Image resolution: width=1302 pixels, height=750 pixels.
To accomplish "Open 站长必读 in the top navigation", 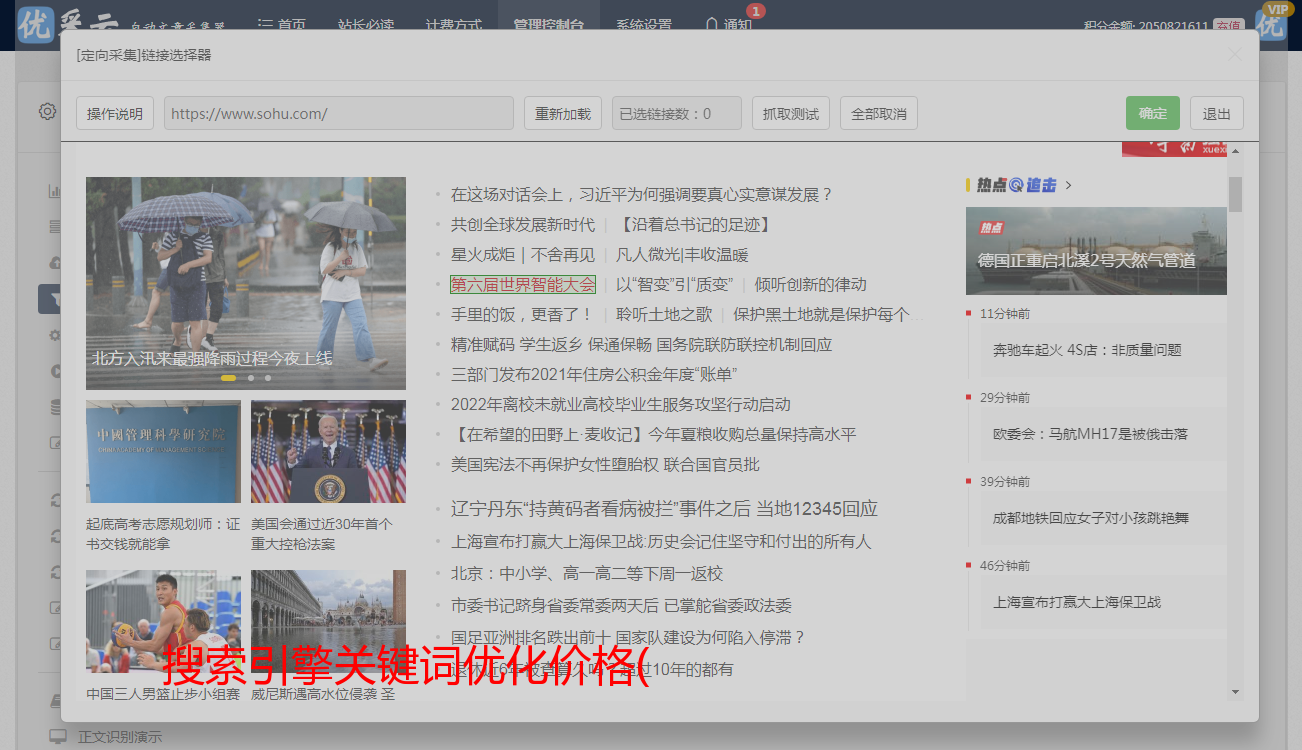I will [366, 25].
